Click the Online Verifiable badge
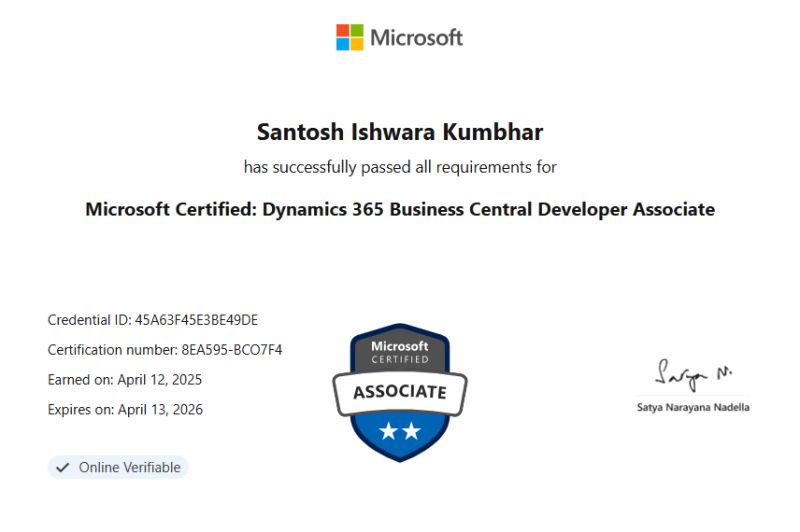 pos(118,467)
